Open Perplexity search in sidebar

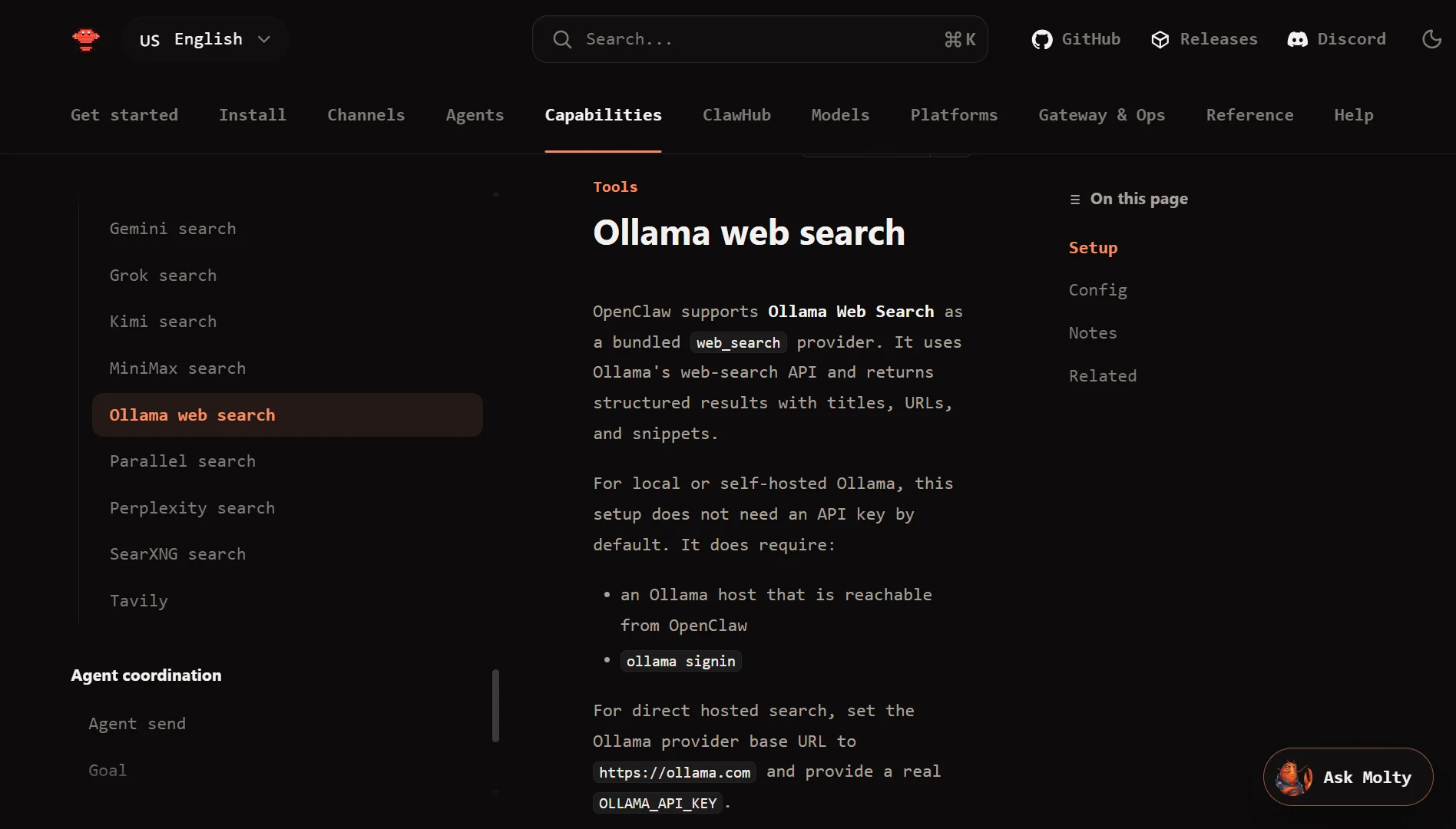tap(287, 508)
